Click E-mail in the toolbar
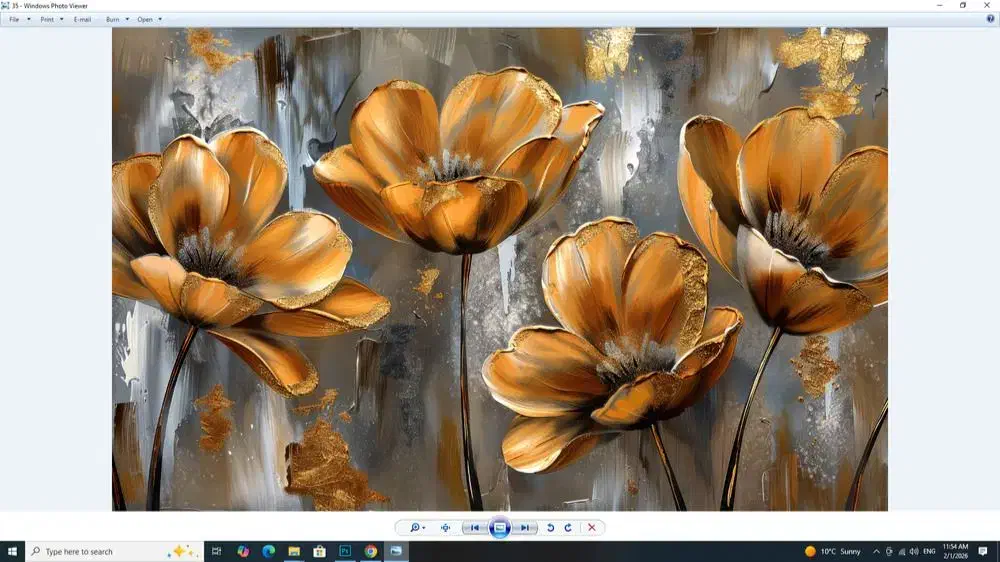The width and height of the screenshot is (1000, 562). [82, 19]
